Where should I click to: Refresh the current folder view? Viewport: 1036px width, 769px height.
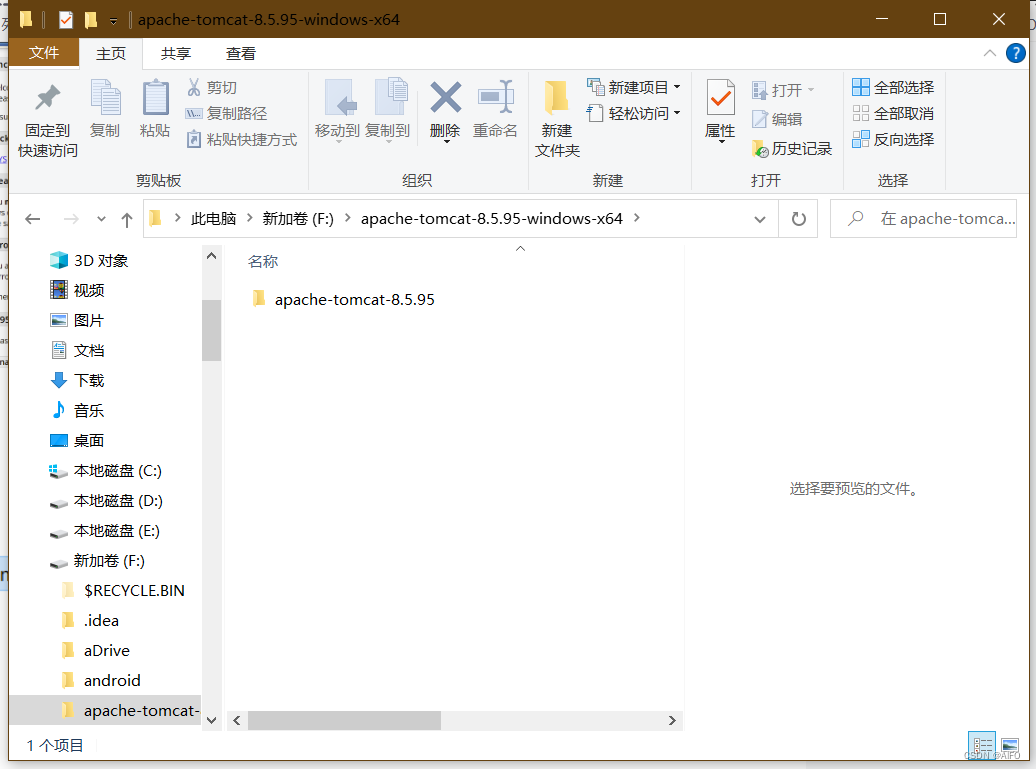[798, 219]
